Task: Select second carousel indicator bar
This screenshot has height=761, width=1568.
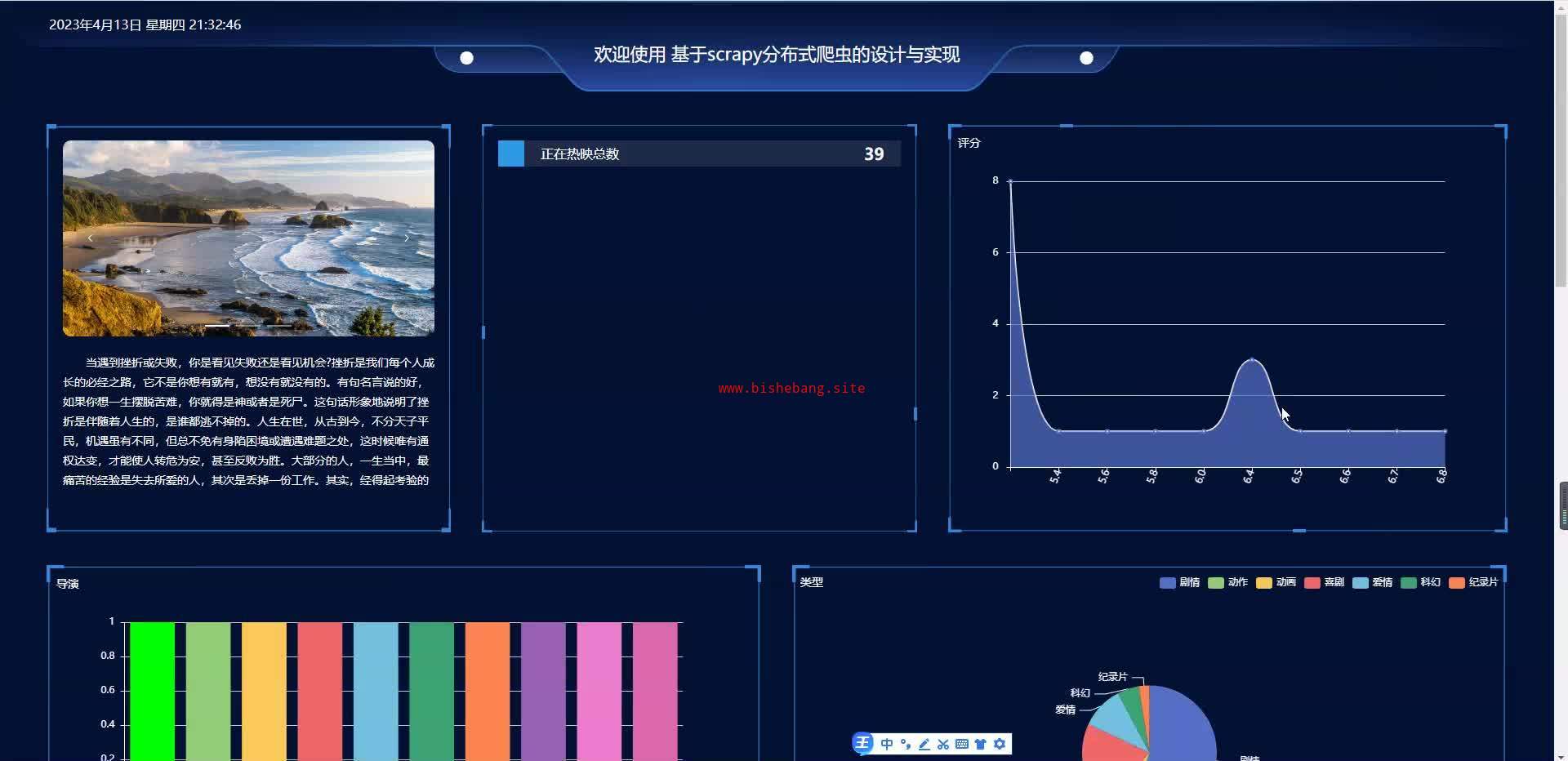Action: point(248,326)
